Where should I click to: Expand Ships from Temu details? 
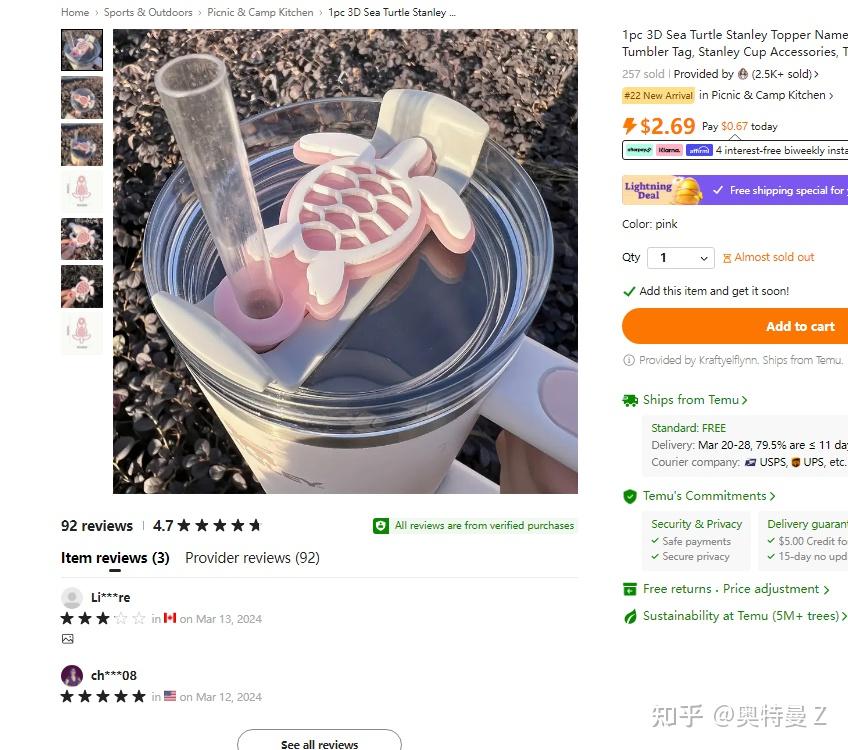tap(695, 400)
